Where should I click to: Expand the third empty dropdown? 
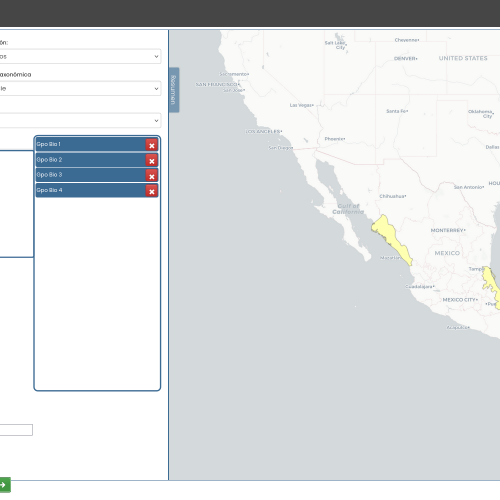[80, 120]
